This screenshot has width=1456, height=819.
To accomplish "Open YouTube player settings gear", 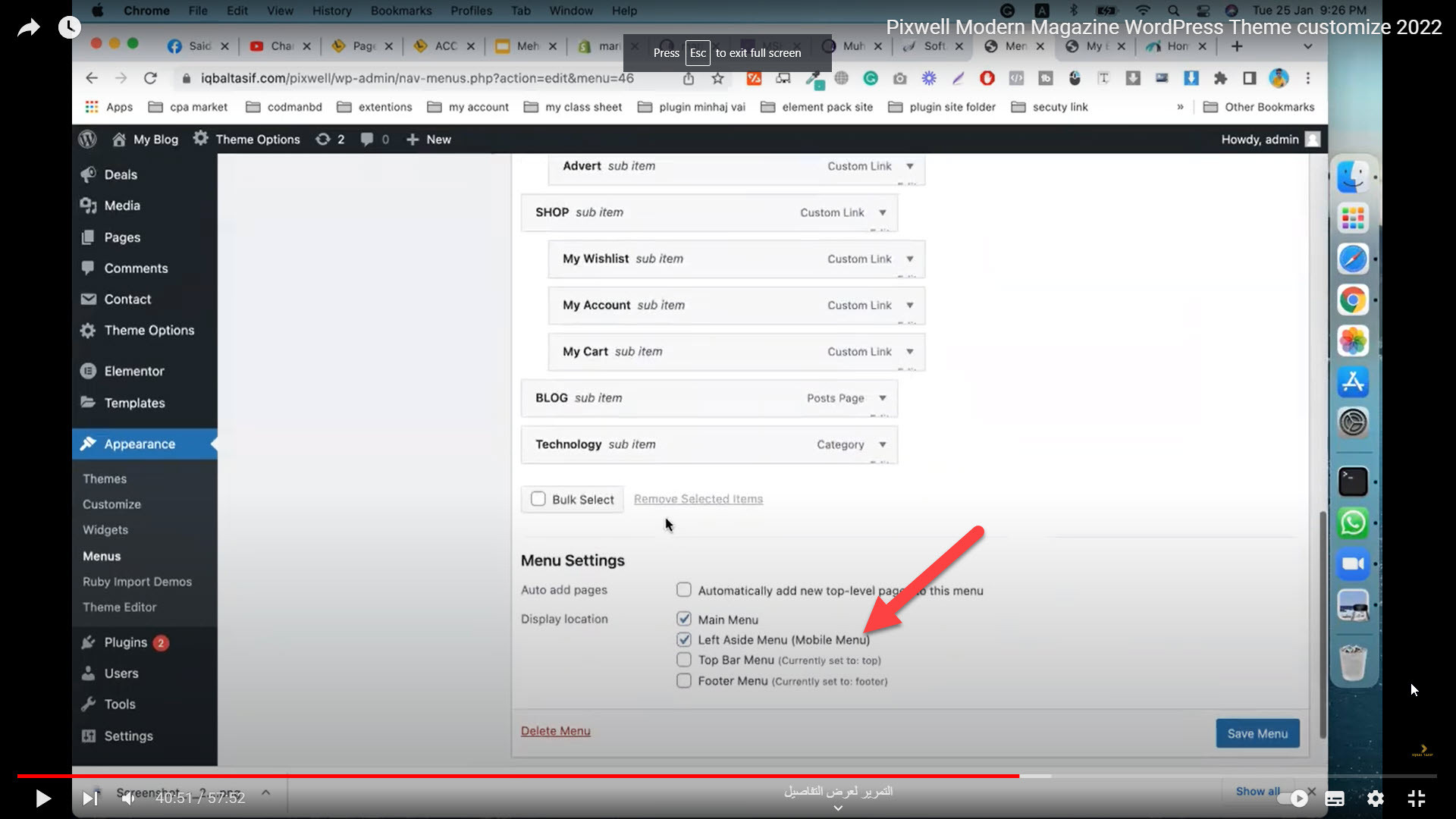I will tap(1375, 799).
